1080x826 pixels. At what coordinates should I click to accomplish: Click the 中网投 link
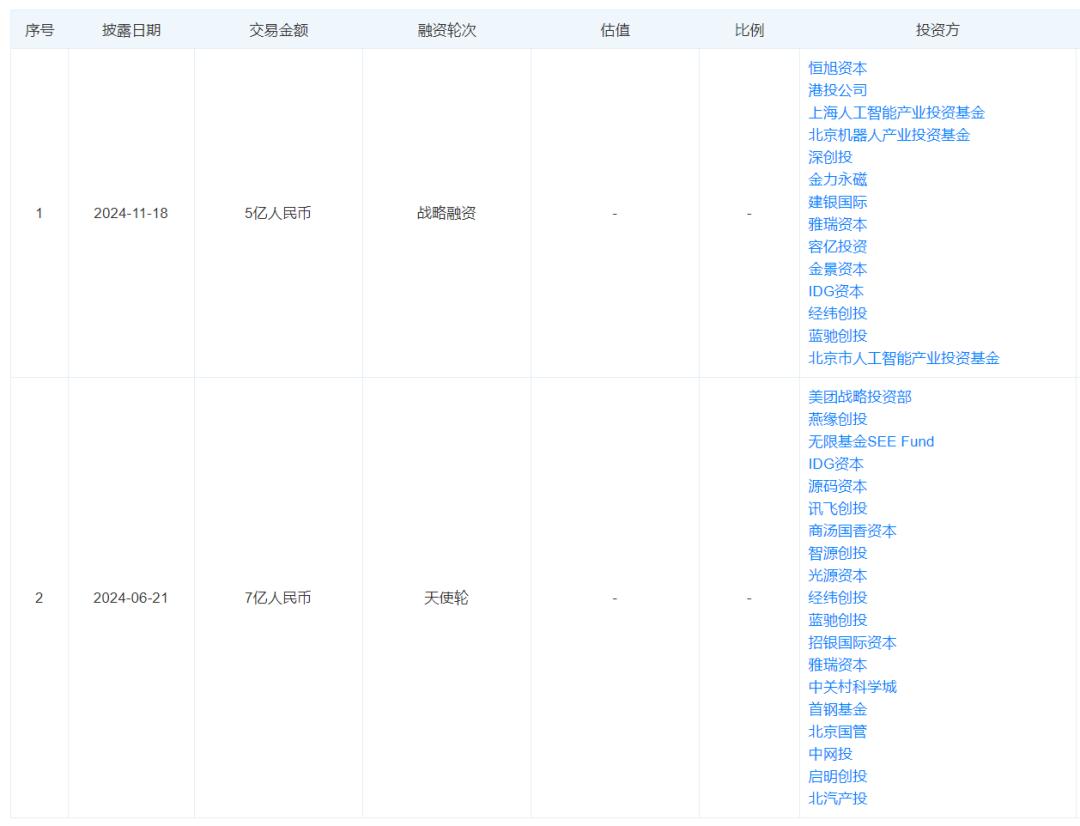tap(830, 754)
